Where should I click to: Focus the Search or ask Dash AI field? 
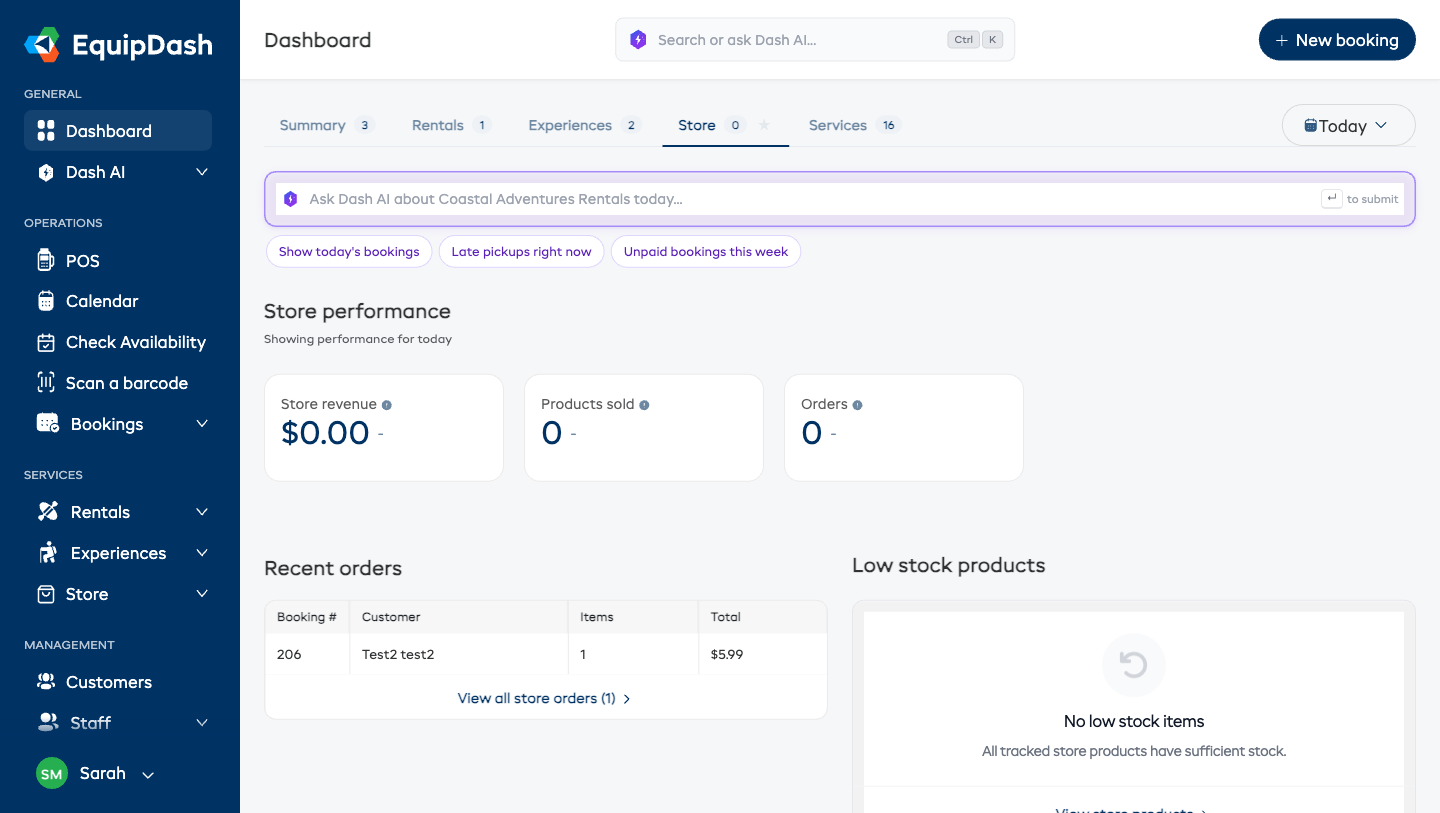pos(815,40)
